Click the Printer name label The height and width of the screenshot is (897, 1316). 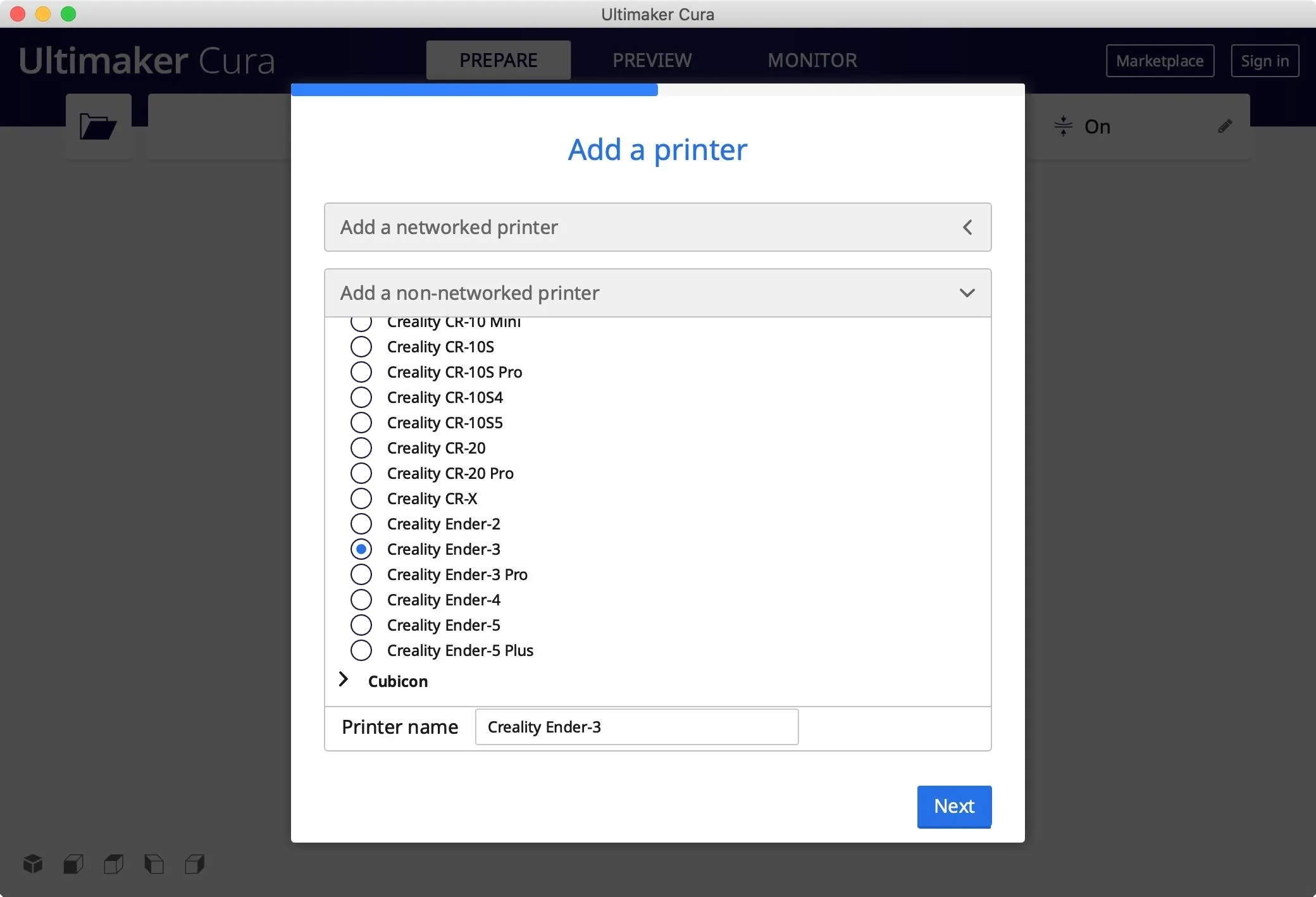(400, 727)
